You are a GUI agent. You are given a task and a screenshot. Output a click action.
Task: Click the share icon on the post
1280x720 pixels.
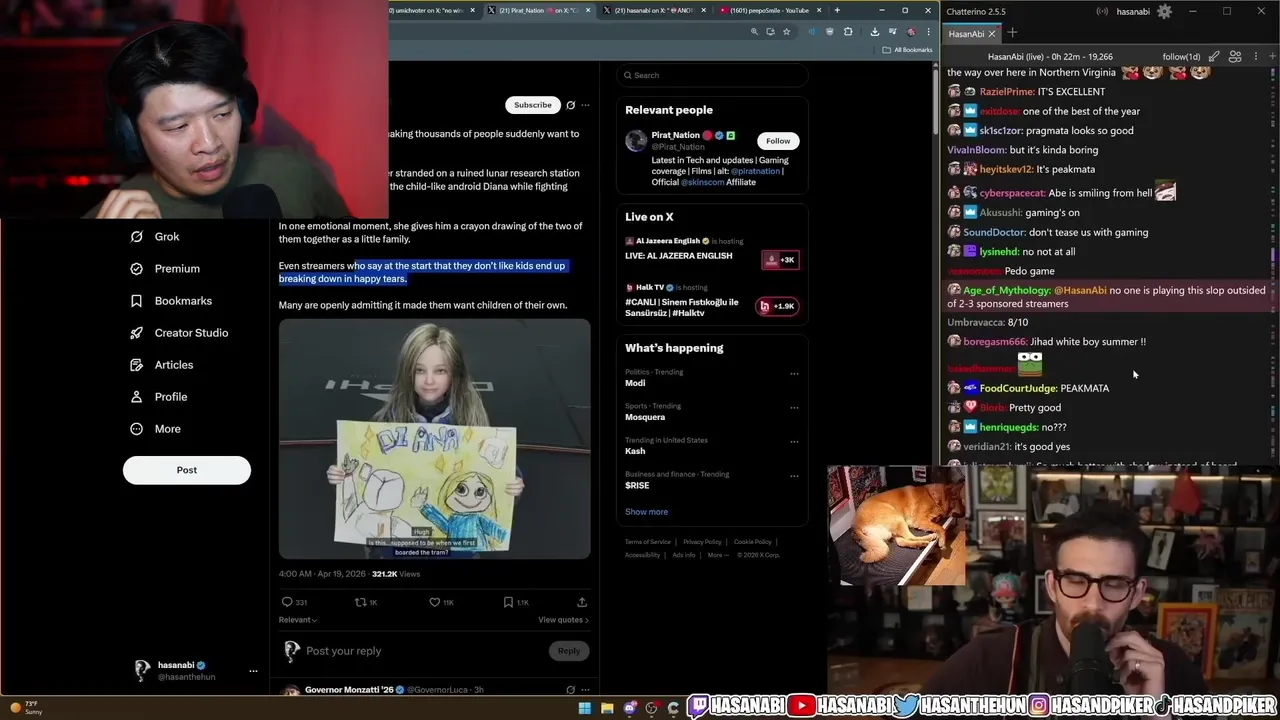(x=582, y=602)
